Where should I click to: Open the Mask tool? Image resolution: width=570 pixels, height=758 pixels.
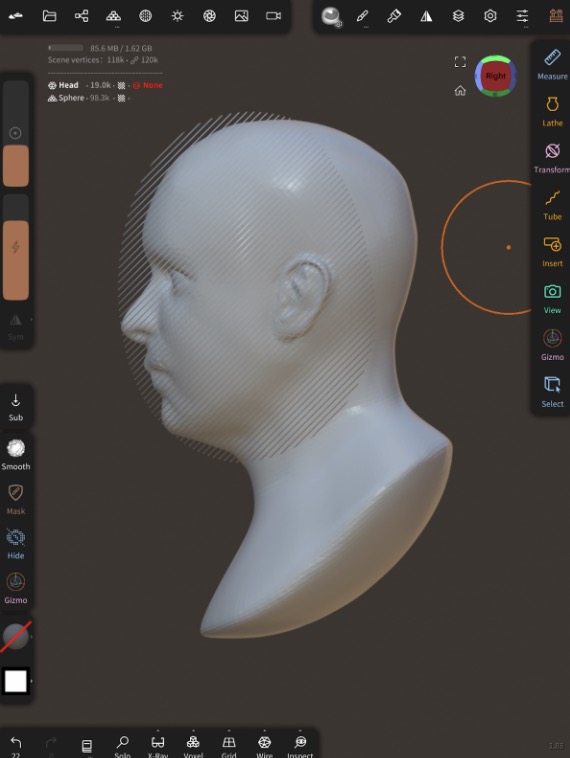[15, 499]
